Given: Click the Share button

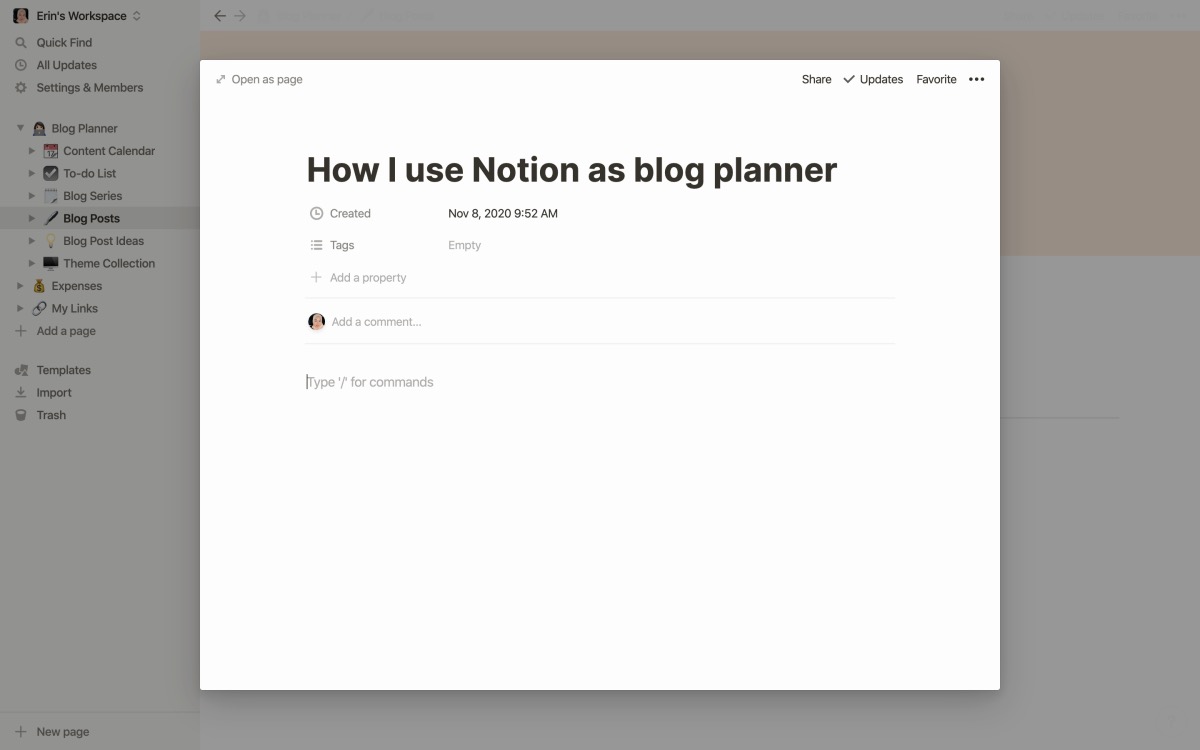Looking at the screenshot, I should tap(816, 79).
